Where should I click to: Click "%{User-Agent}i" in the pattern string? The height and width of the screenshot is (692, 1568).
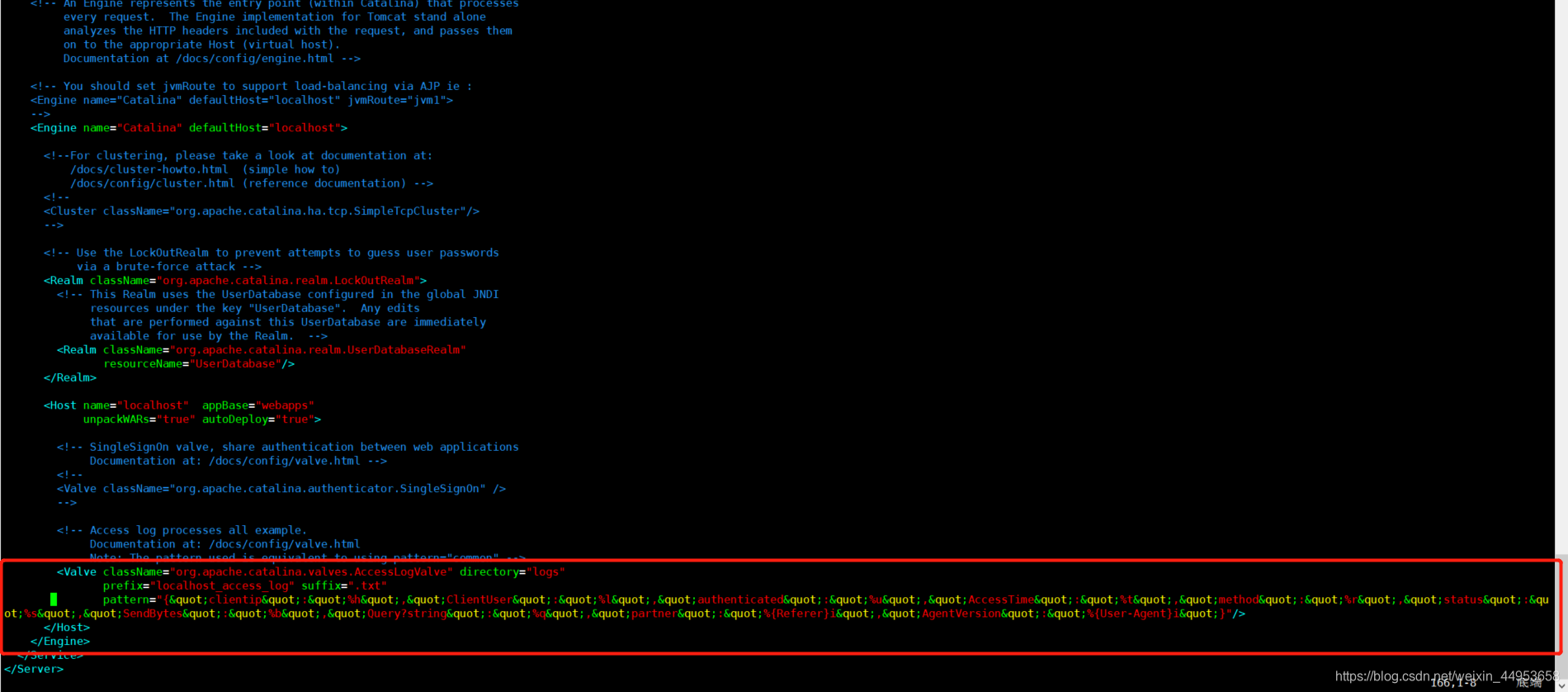pos(1133,614)
